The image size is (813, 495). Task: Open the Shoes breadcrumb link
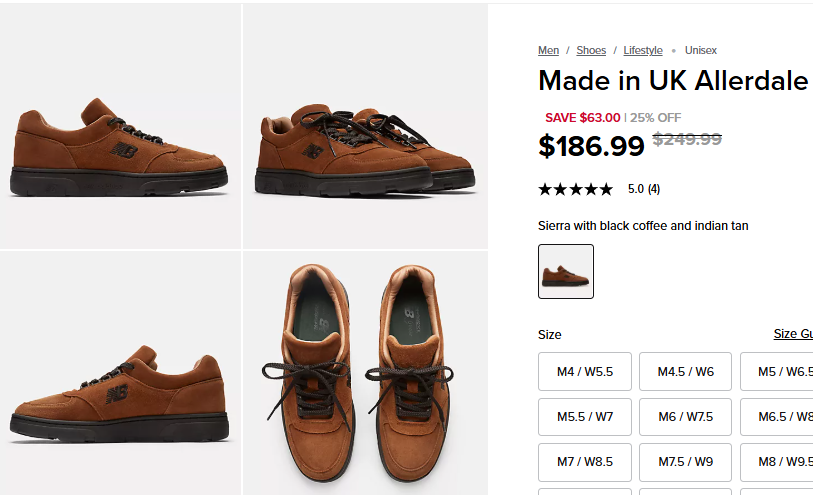point(591,51)
